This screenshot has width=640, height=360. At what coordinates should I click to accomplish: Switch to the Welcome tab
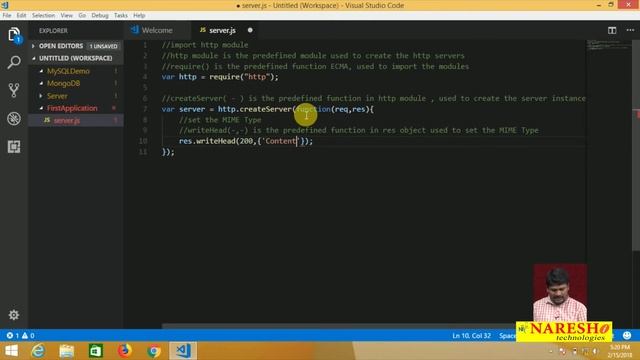(157, 30)
